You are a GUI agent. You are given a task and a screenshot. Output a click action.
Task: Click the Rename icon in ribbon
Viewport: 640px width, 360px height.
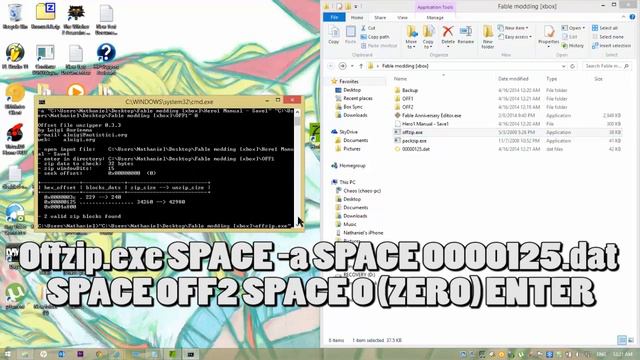[466, 35]
